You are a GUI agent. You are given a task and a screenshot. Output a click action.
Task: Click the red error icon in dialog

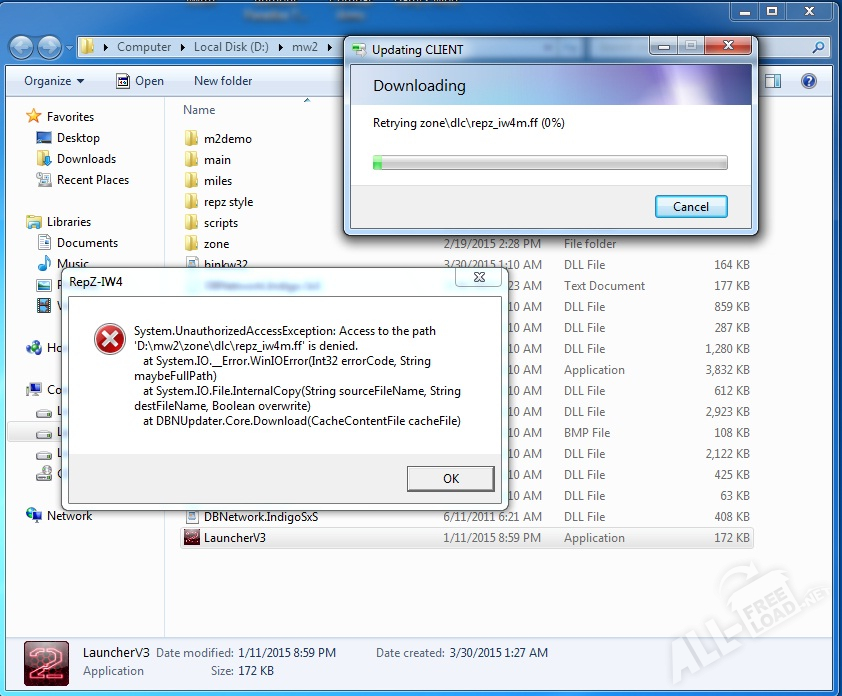(x=108, y=339)
